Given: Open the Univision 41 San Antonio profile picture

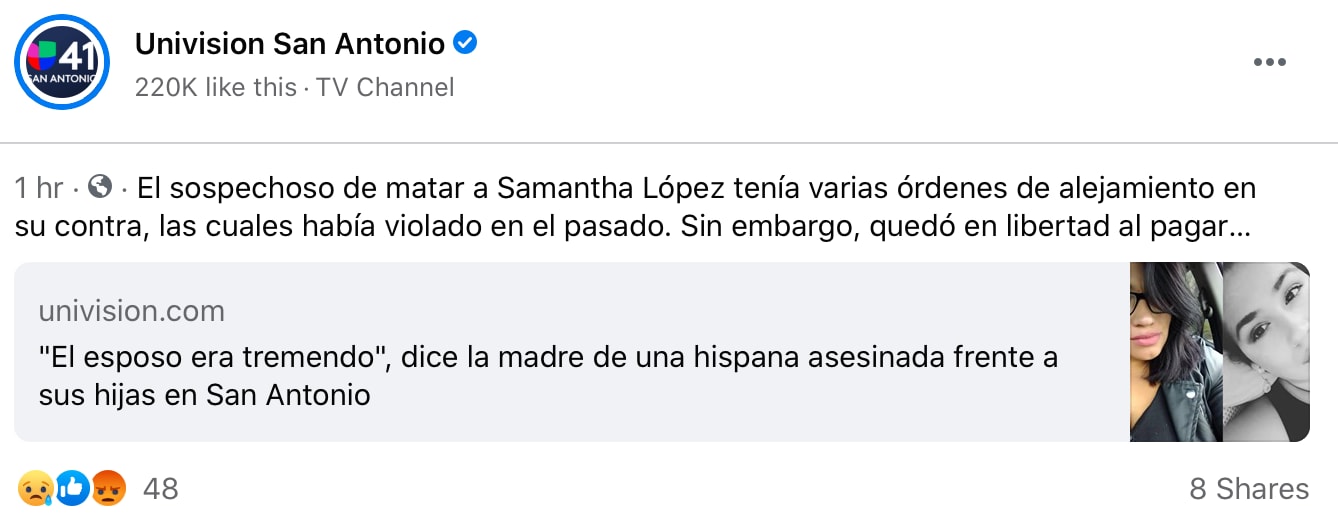Looking at the screenshot, I should 62,62.
